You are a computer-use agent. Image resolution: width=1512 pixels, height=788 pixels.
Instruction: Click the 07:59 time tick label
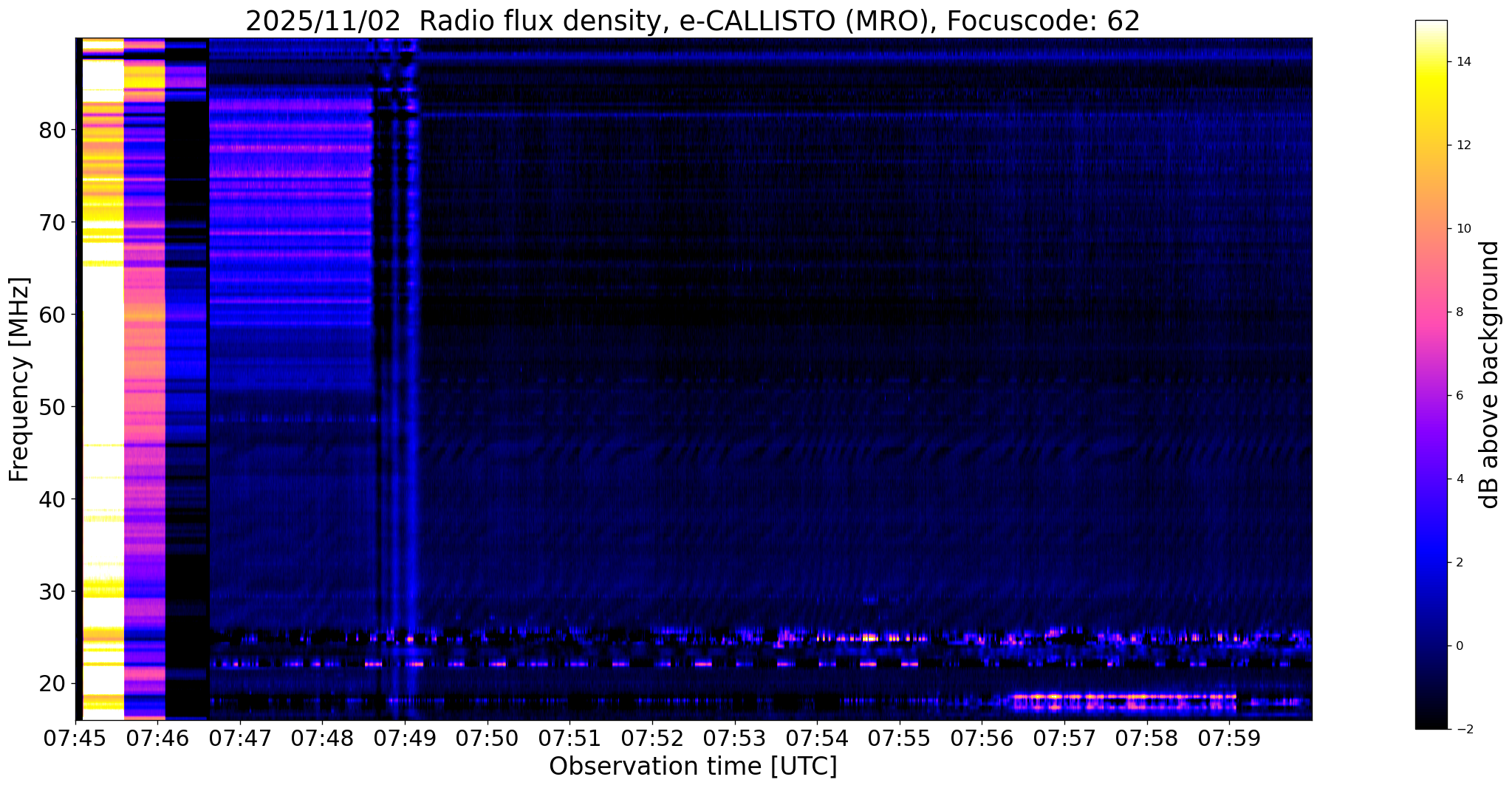pyautogui.click(x=1229, y=738)
